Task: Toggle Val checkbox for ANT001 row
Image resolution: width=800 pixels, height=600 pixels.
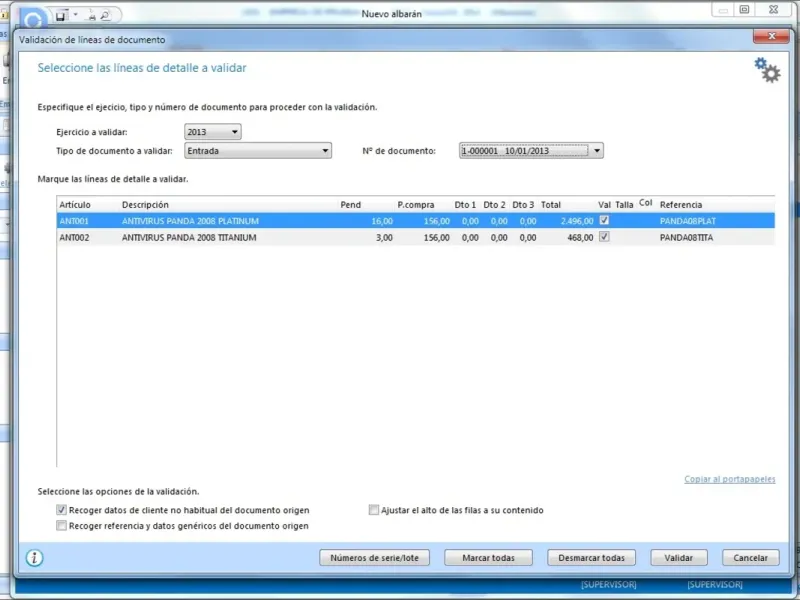Action: (604, 220)
